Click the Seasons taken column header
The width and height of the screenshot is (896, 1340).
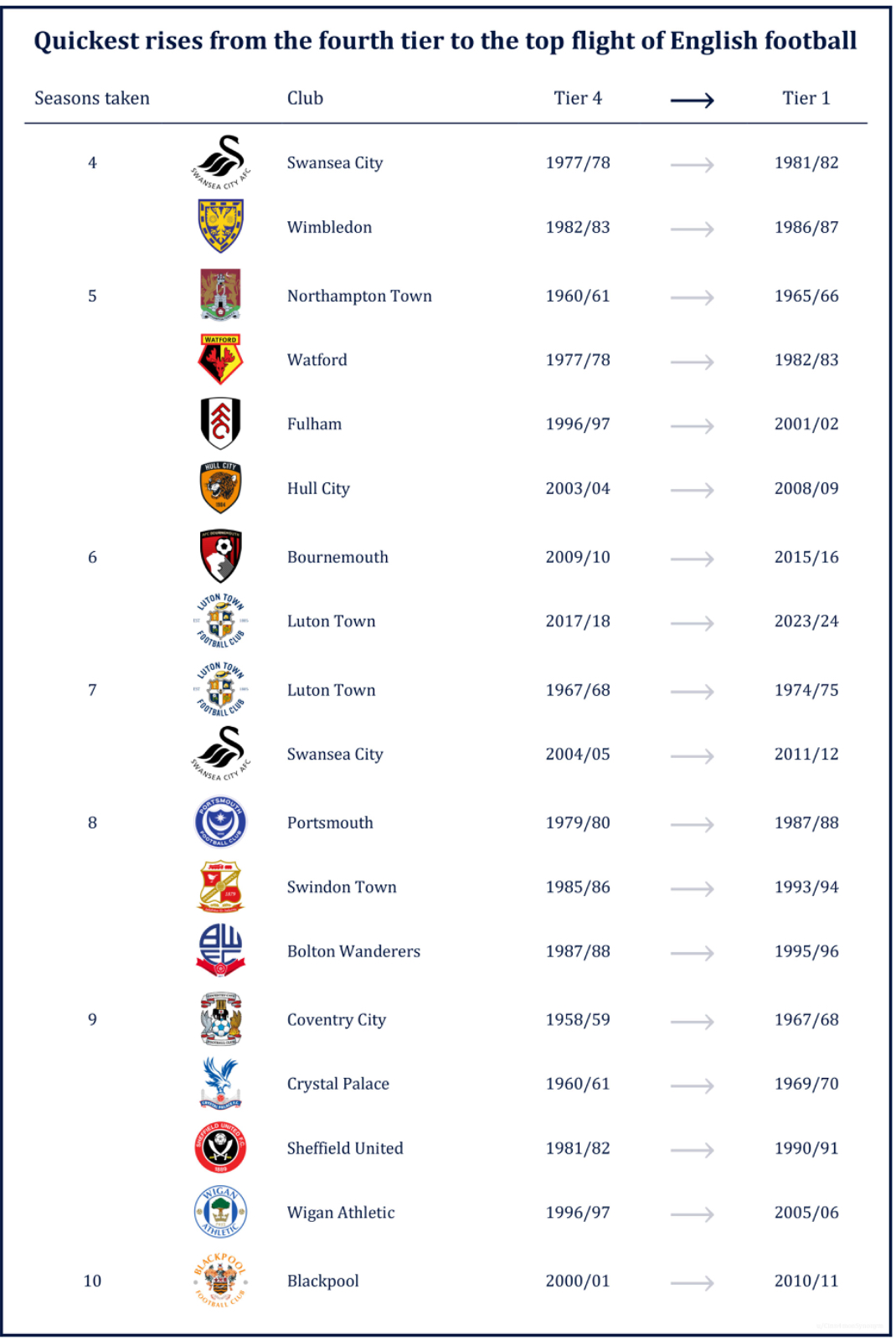click(x=92, y=98)
